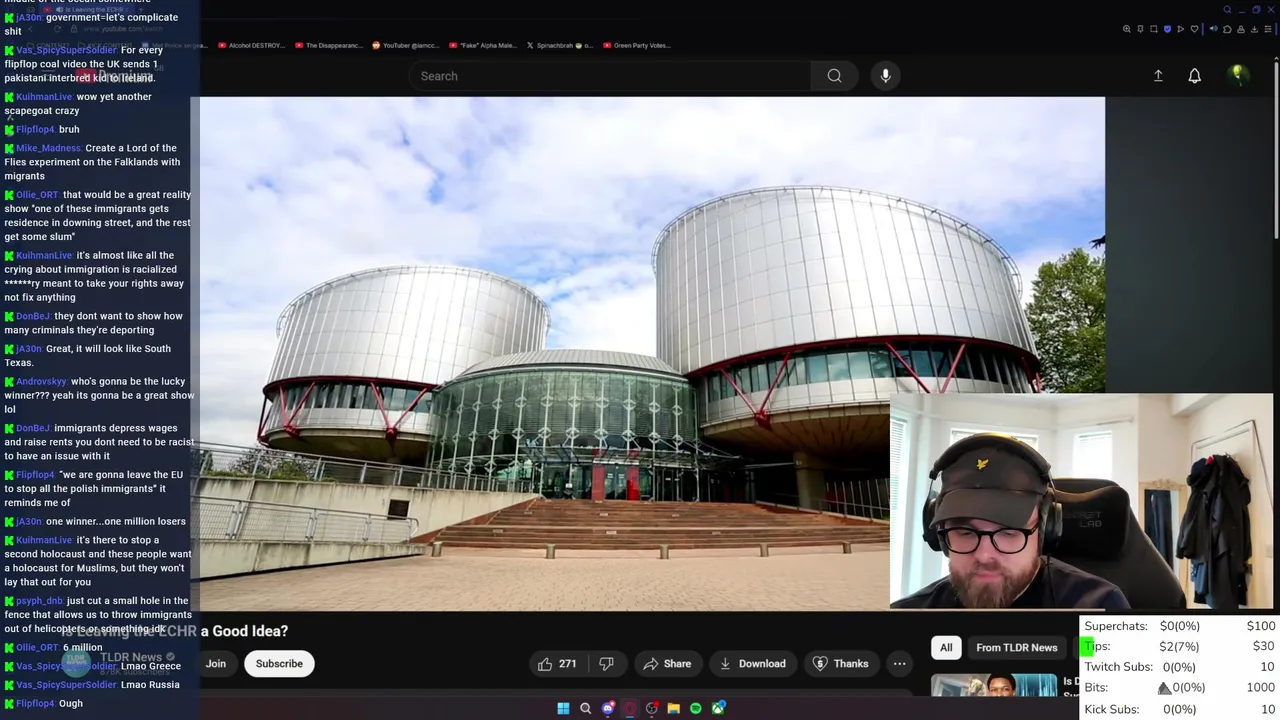Open 'The Disappearanc...' bookmark

pos(328,45)
